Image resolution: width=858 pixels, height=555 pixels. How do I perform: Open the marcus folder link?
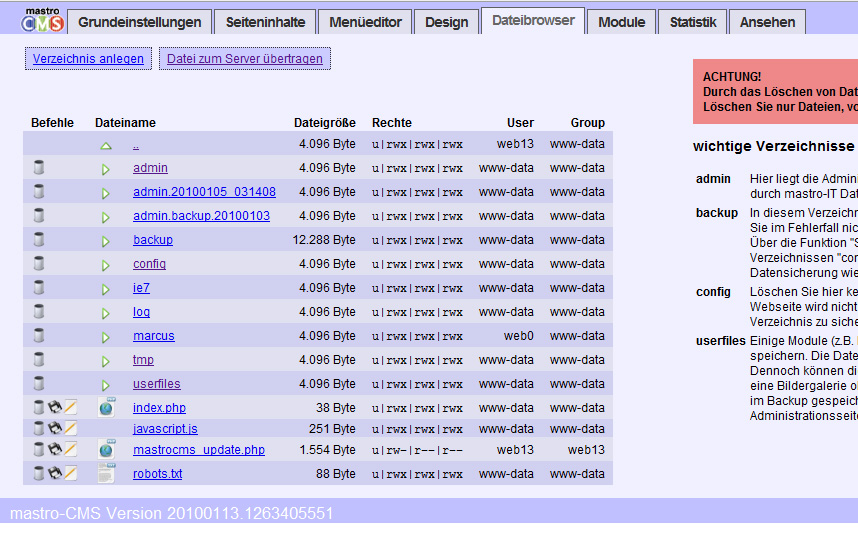tap(154, 336)
